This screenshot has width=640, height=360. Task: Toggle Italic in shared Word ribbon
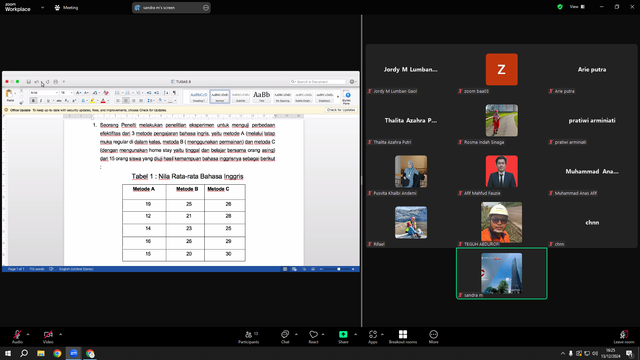coord(41,100)
